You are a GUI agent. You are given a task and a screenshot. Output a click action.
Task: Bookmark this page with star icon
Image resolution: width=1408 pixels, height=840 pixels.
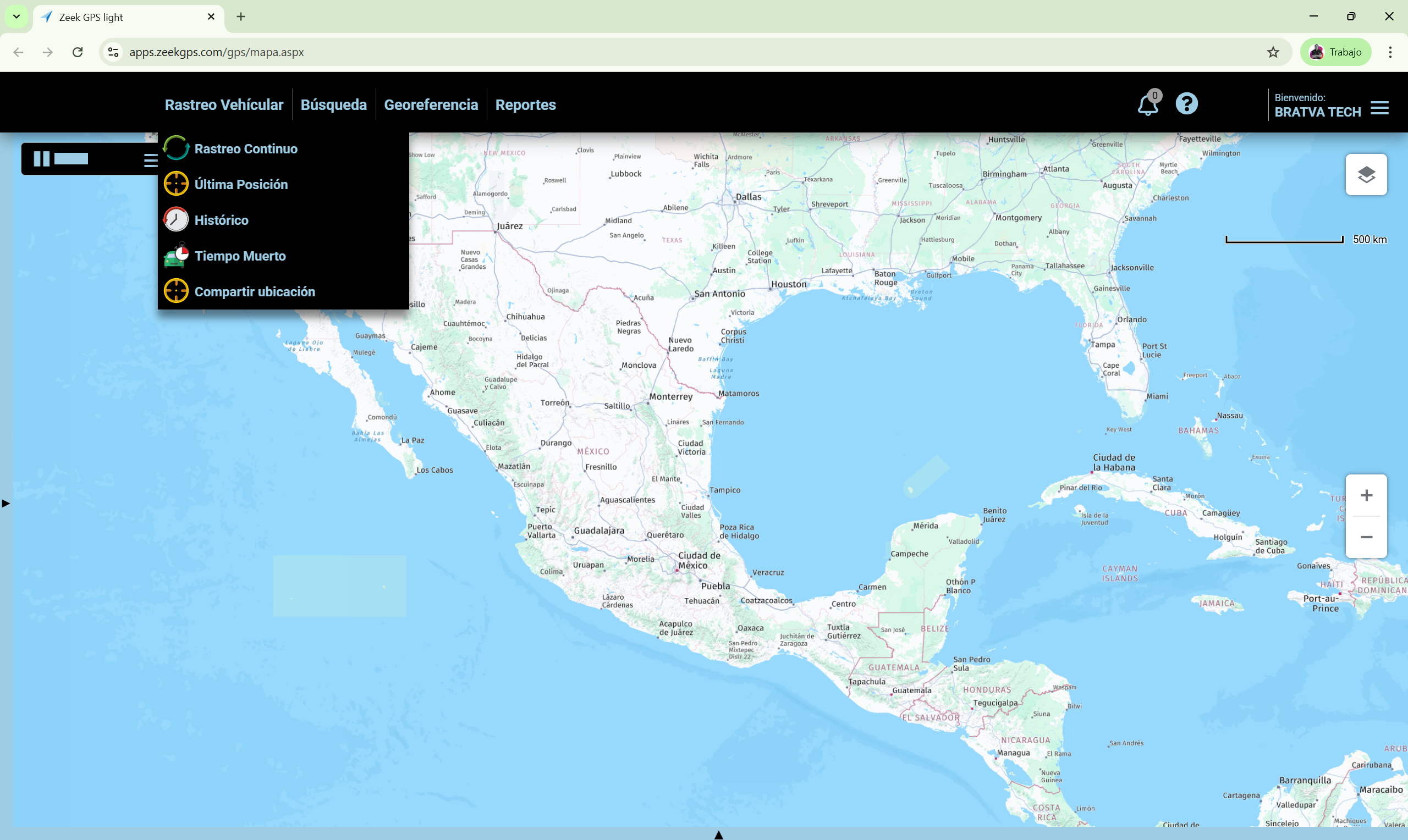click(1273, 52)
